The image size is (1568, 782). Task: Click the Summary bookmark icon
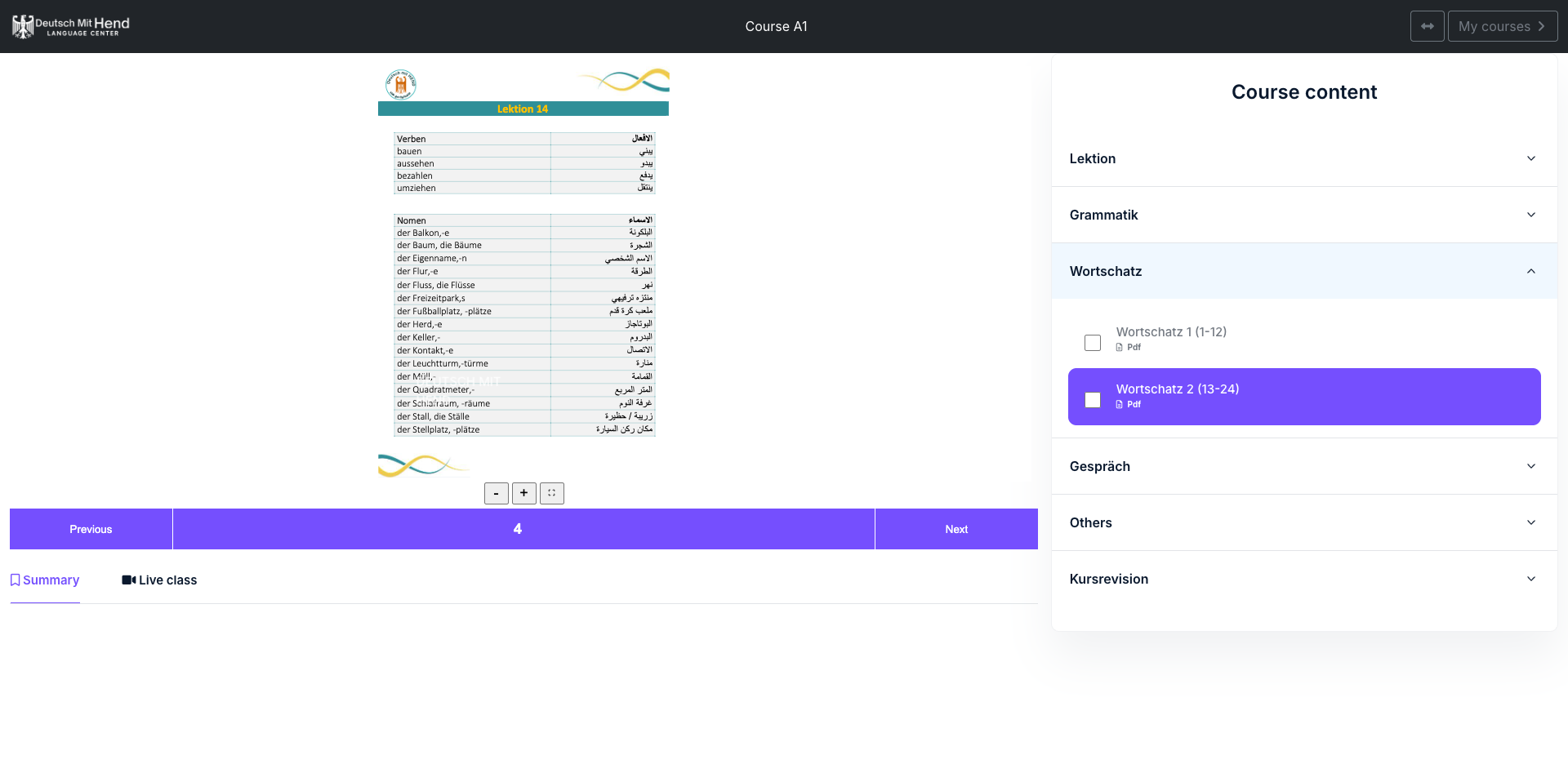coord(15,580)
